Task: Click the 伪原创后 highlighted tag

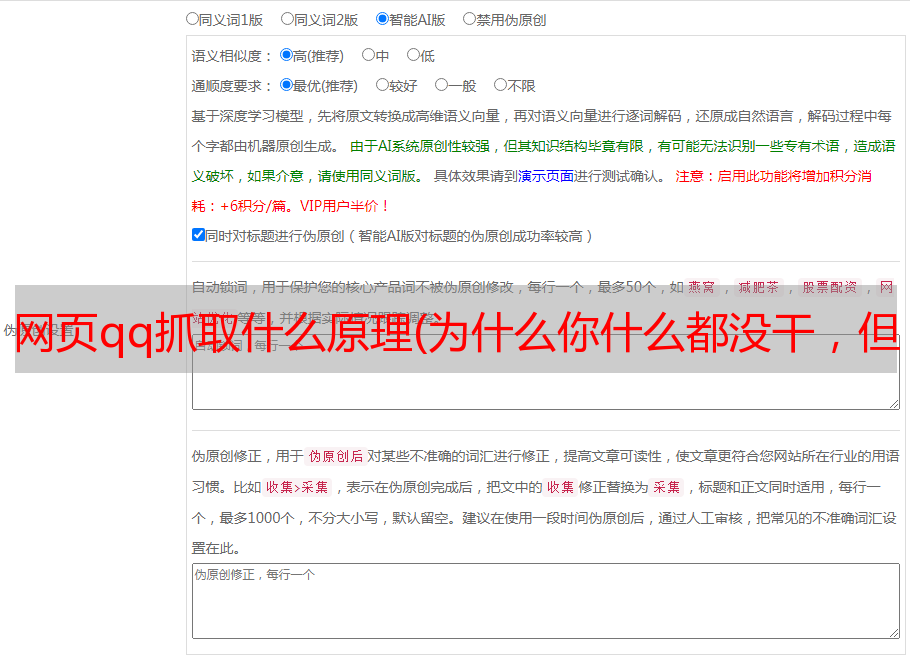Action: coord(336,456)
